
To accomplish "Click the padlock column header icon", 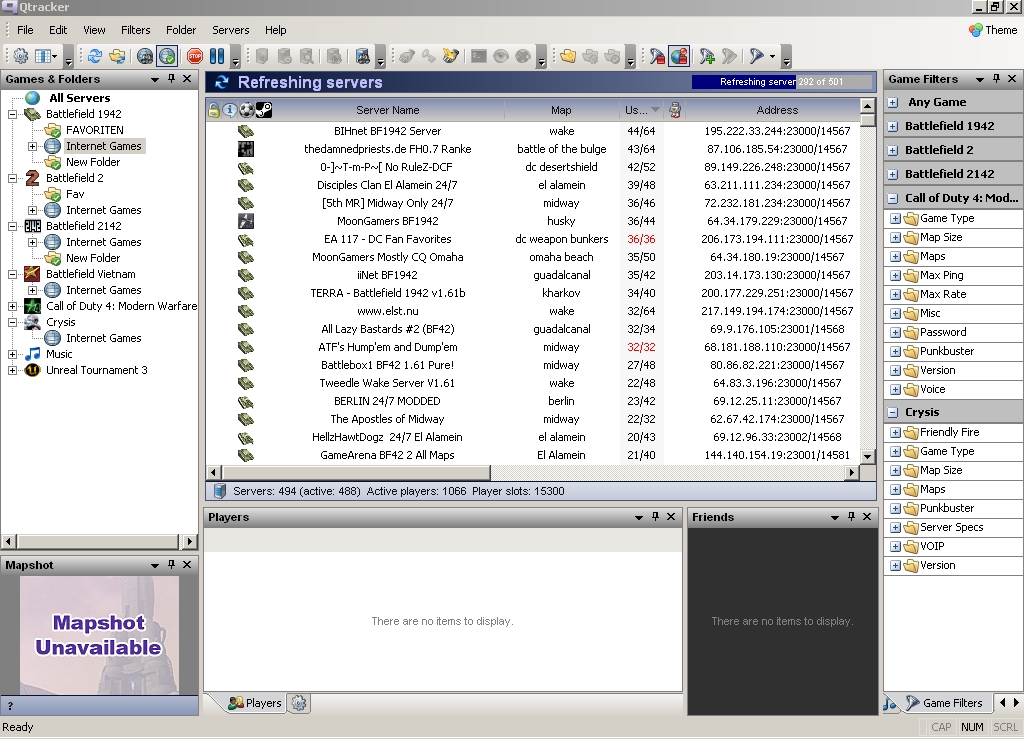I will (x=214, y=110).
